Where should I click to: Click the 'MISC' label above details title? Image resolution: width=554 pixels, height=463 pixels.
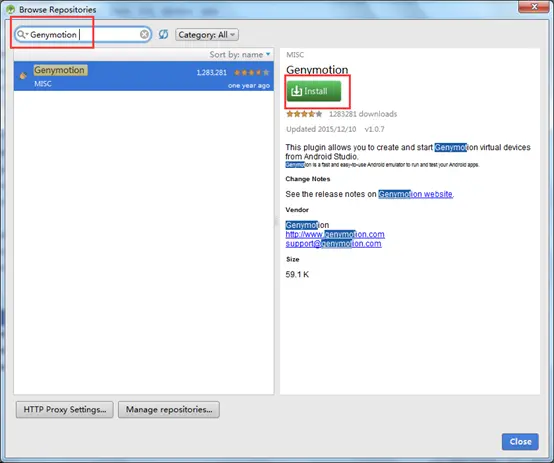tap(295, 55)
